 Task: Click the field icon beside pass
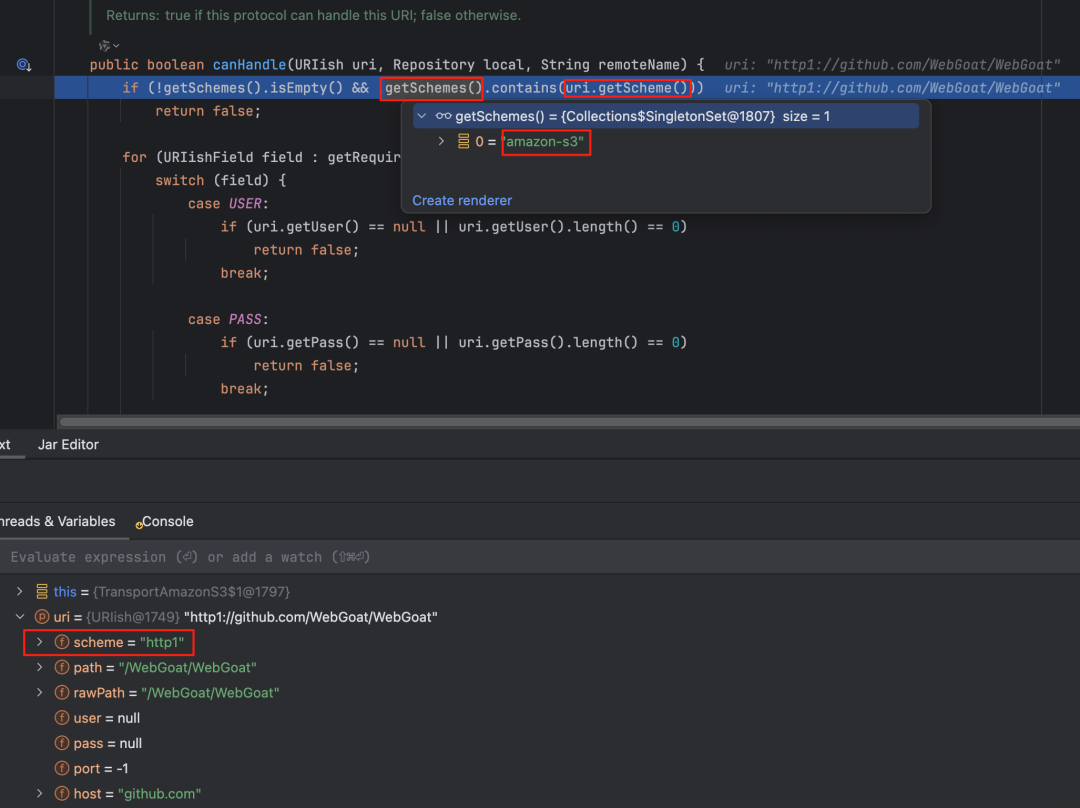[62, 743]
